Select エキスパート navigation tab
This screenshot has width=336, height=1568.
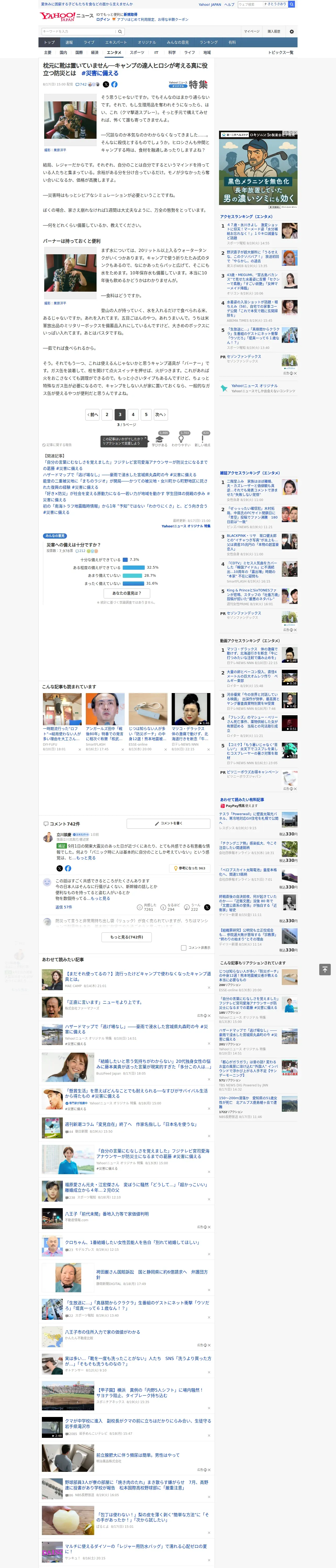pos(116,43)
